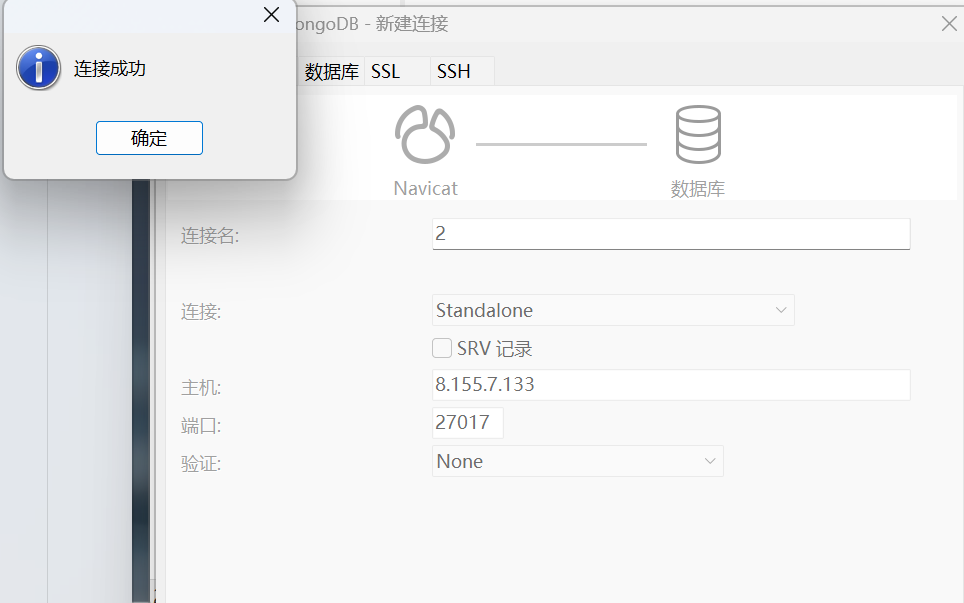Close the MongoDB 新建连接 window
The height and width of the screenshot is (603, 964).
click(x=949, y=24)
